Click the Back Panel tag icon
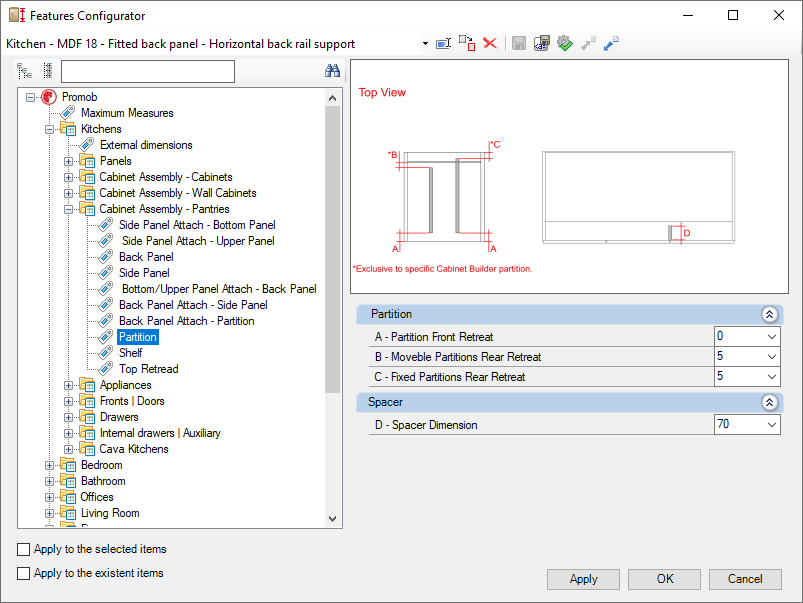Image resolution: width=803 pixels, height=603 pixels. click(x=105, y=257)
